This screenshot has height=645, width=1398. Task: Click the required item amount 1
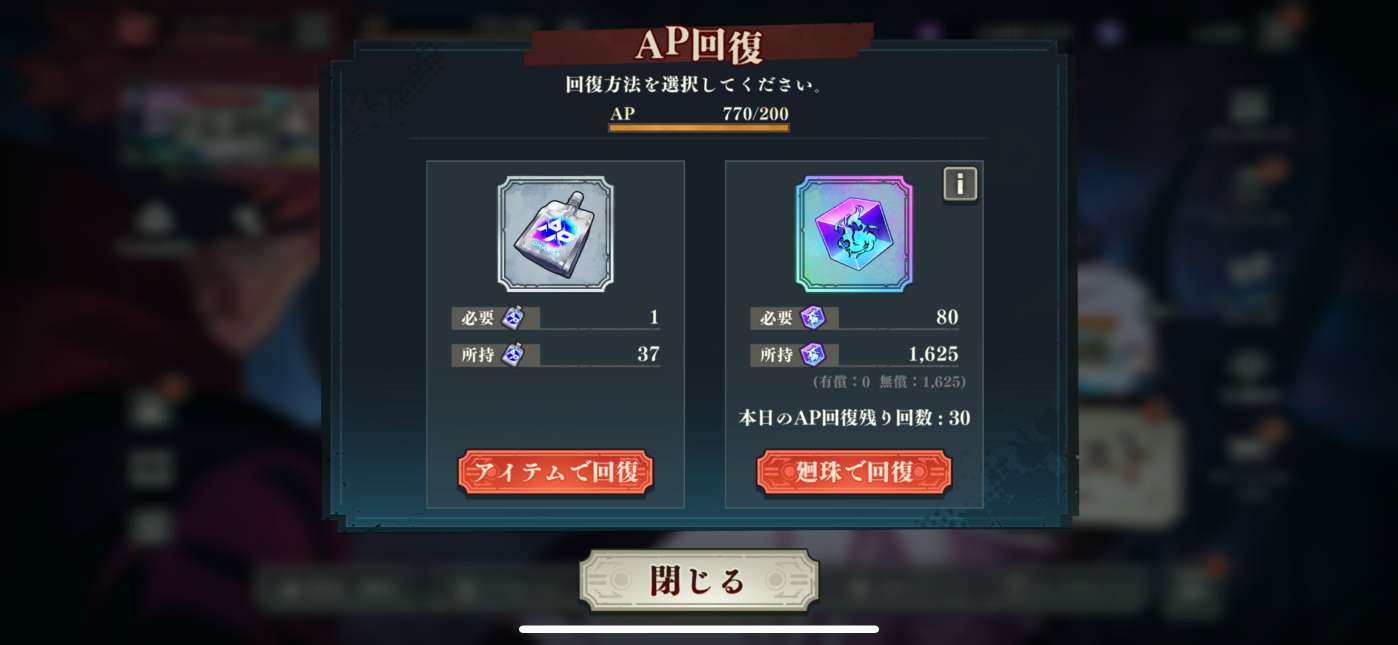coord(654,318)
